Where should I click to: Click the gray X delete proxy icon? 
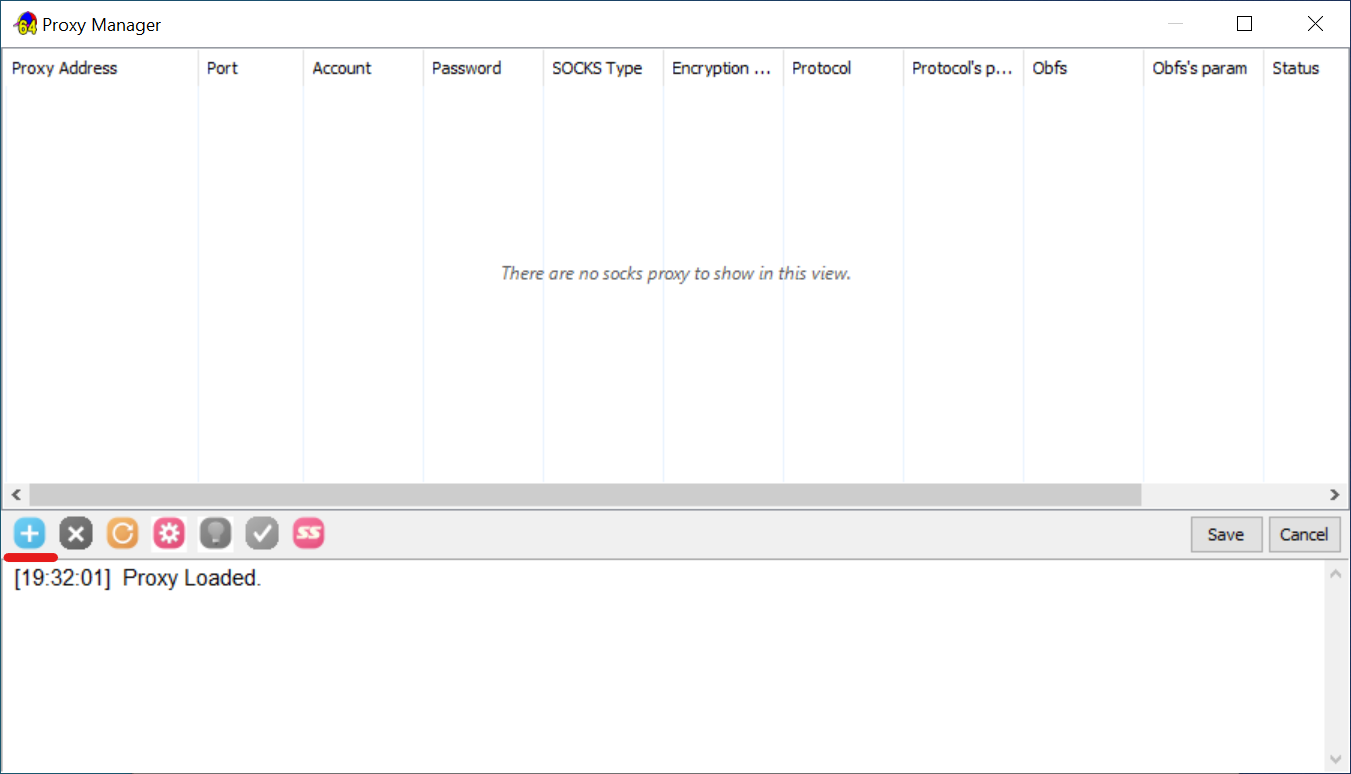[x=76, y=534]
